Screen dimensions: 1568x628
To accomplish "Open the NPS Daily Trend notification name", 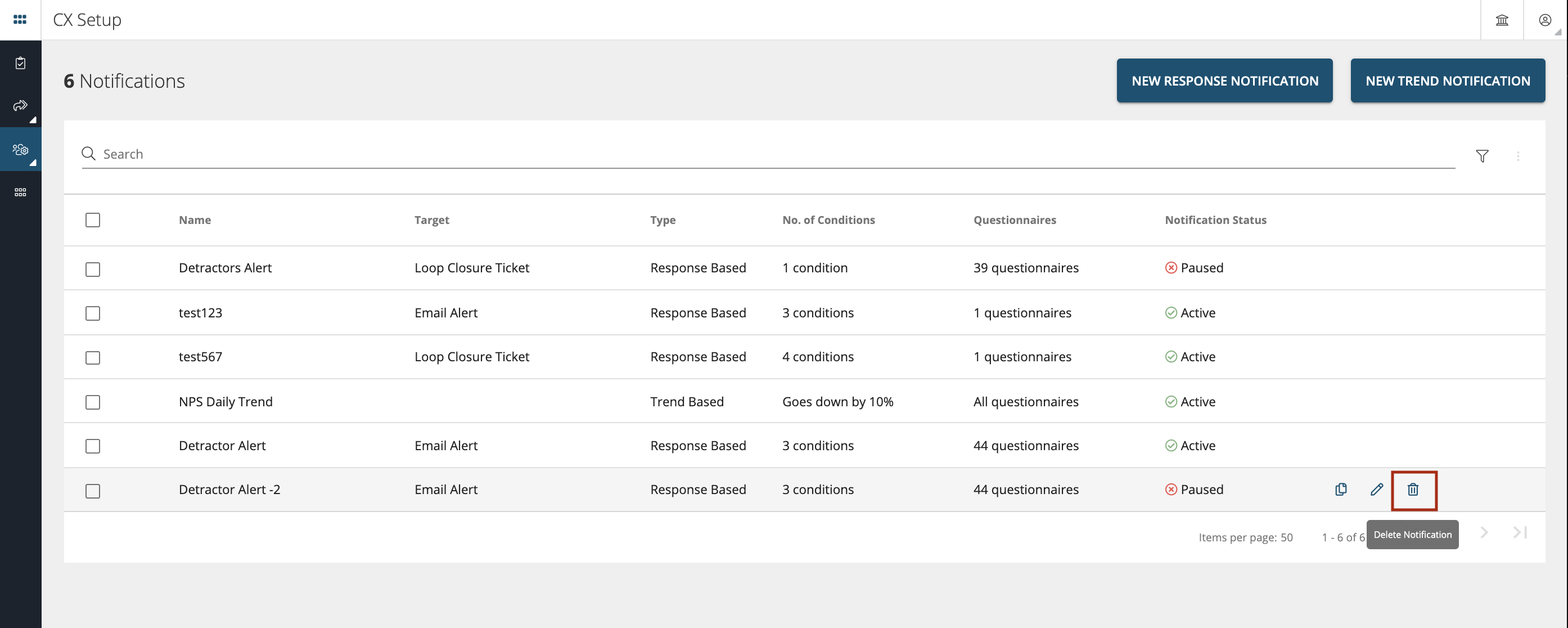I will (225, 401).
